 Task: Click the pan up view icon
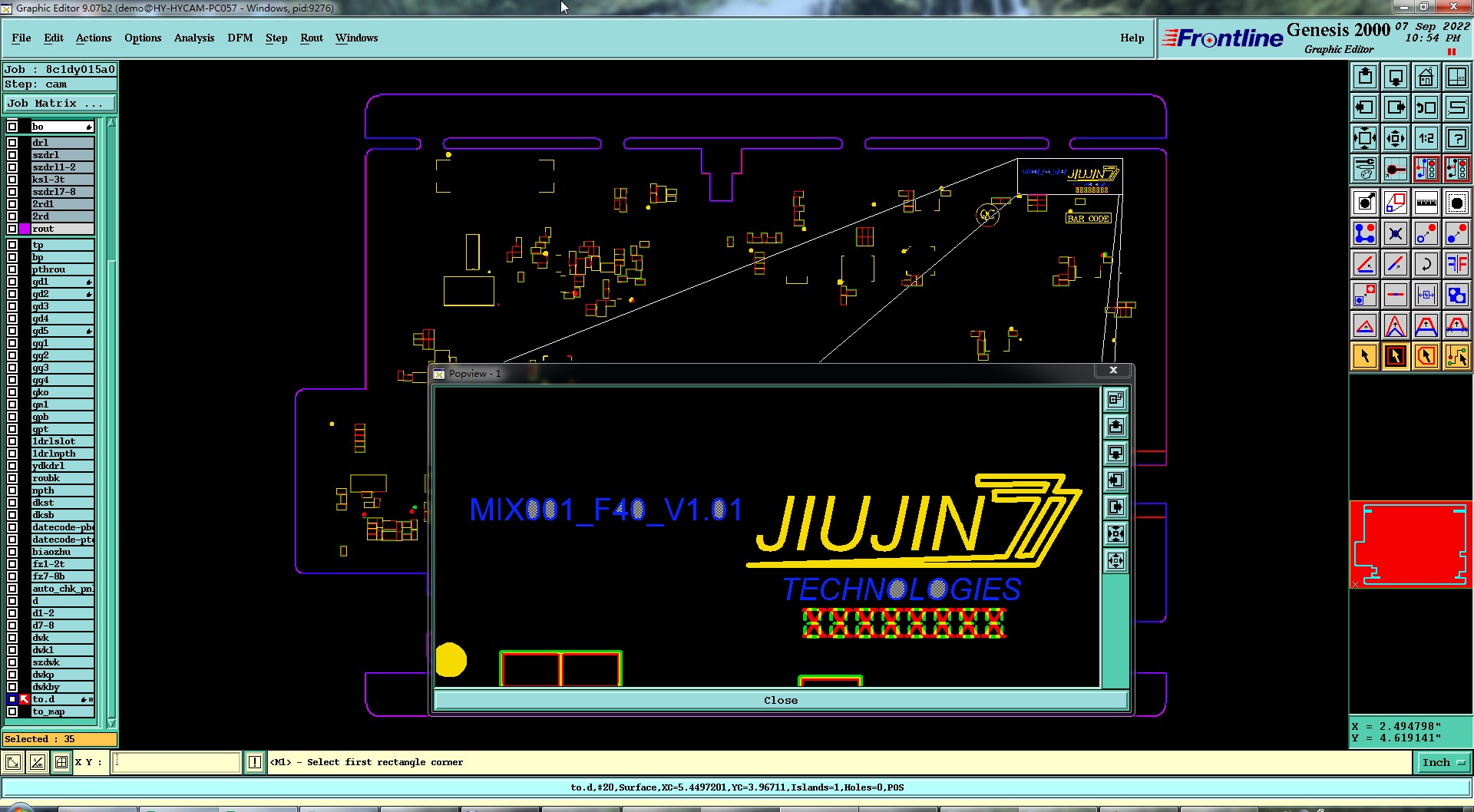[x=1365, y=77]
